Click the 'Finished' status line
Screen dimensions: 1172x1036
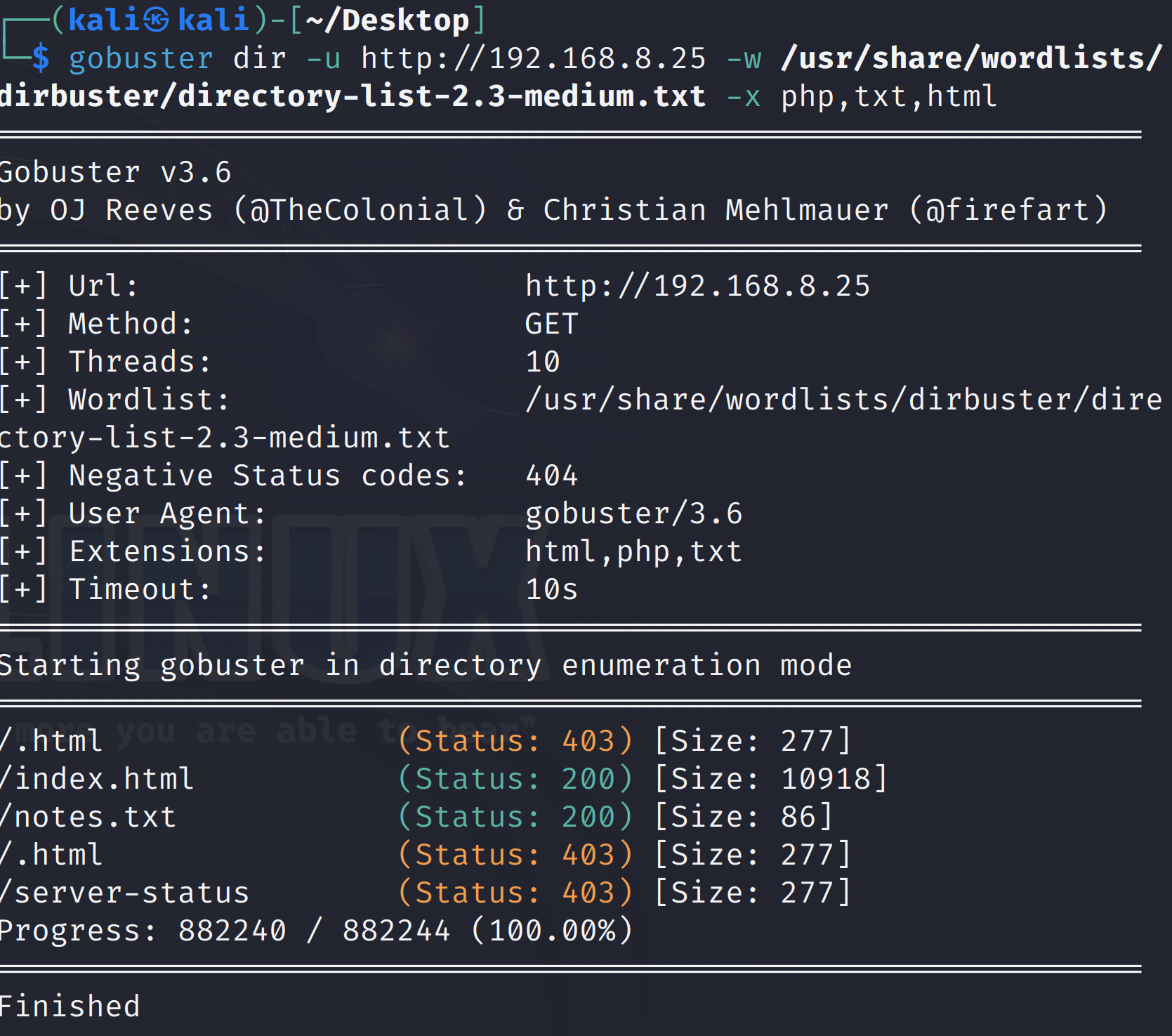[x=70, y=1007]
